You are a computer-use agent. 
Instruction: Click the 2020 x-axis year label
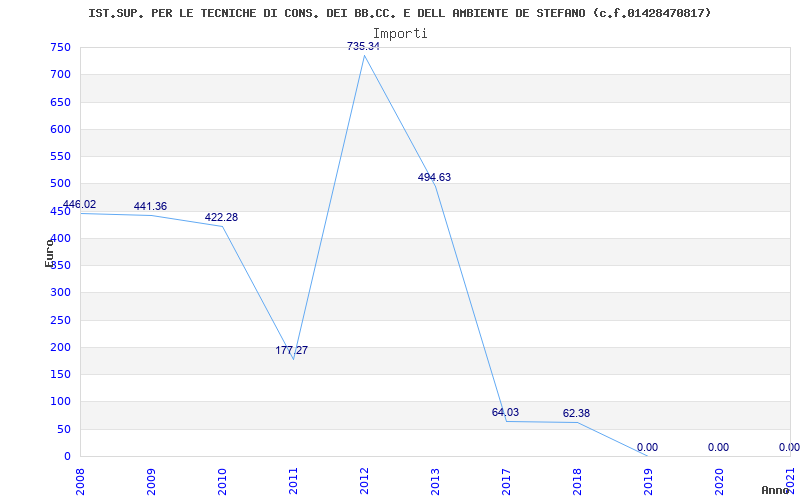[719, 482]
